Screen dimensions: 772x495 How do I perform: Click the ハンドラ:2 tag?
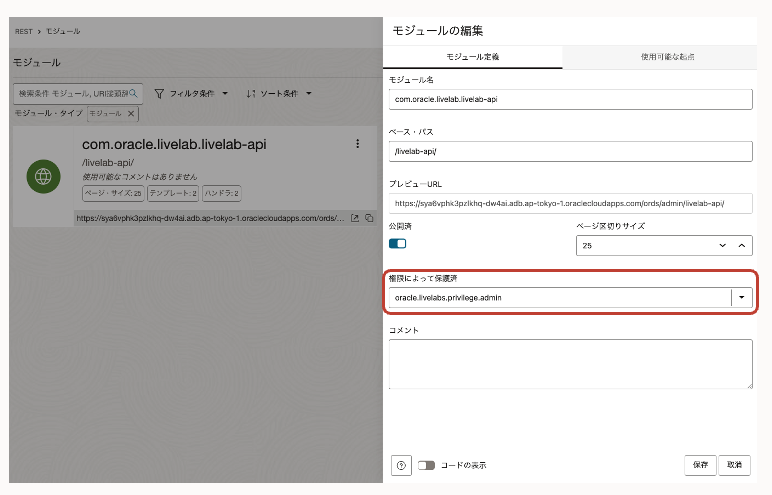pos(222,193)
